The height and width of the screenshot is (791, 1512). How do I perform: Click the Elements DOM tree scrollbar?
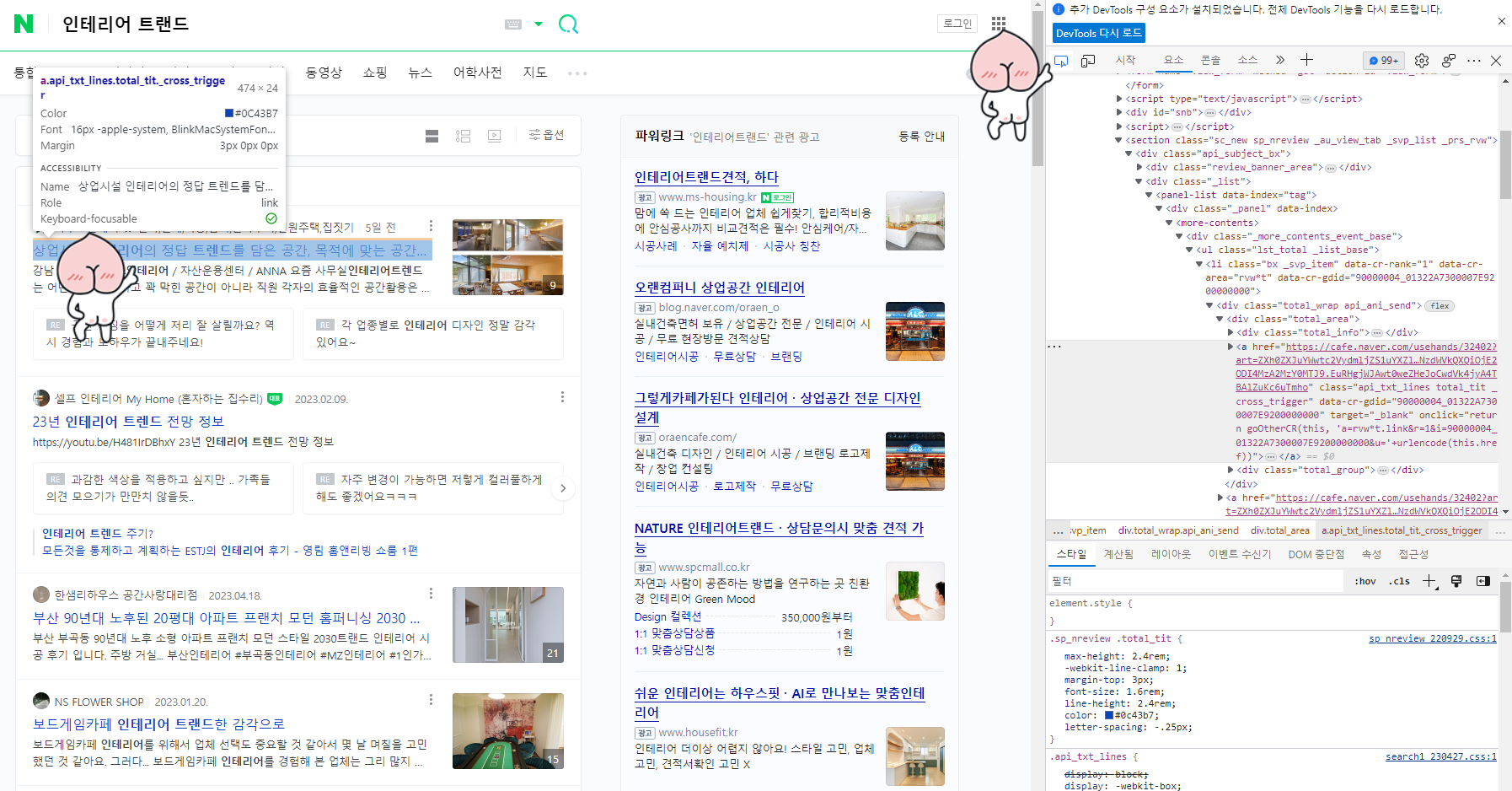tap(1505, 164)
